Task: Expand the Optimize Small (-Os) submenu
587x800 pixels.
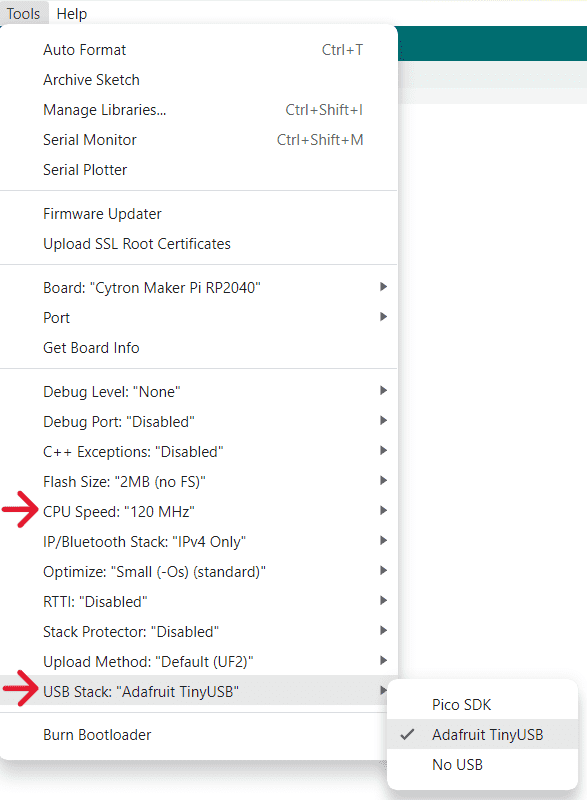Action: 198,572
